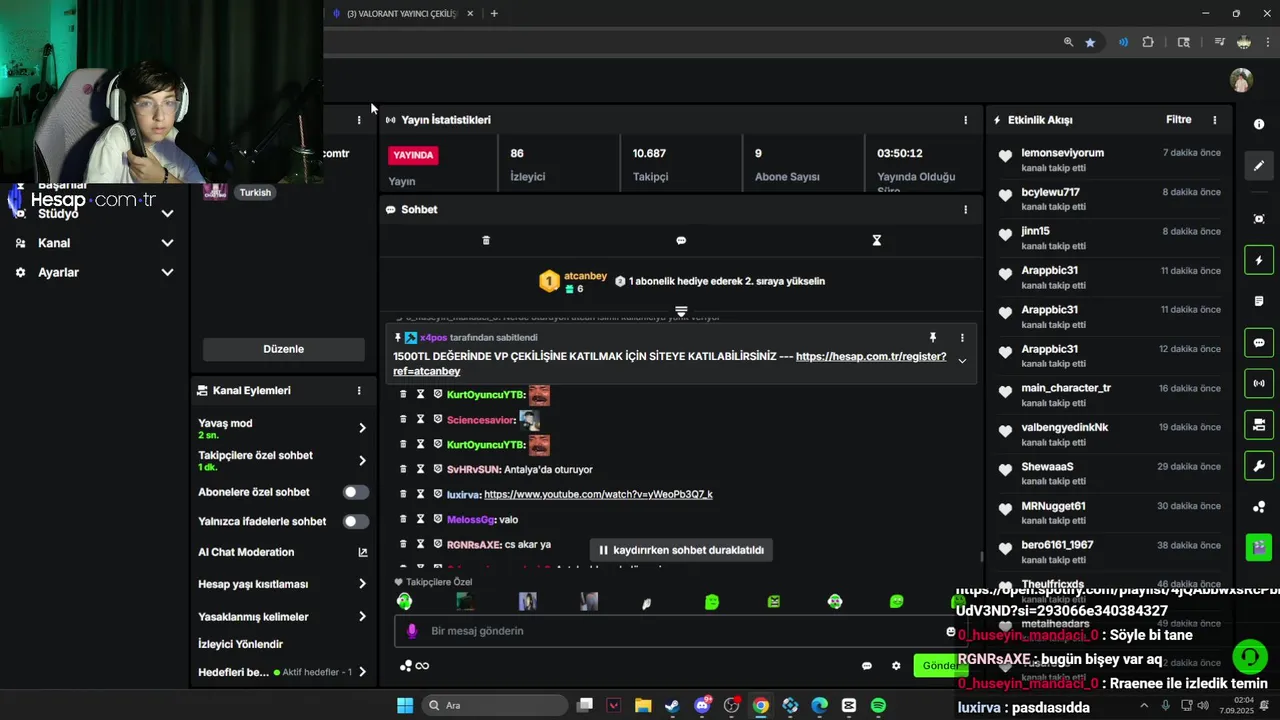
Task: Click the green Gönder send button
Action: point(940,666)
